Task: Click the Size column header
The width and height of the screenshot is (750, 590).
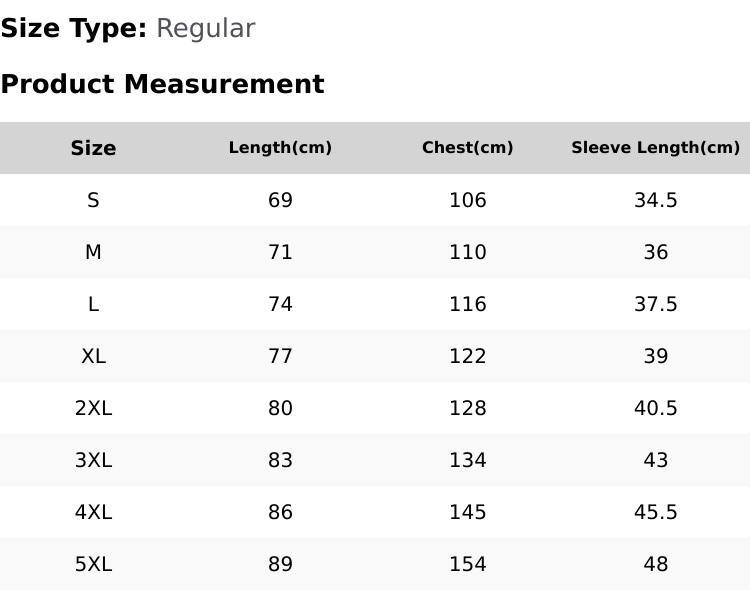Action: tap(93, 148)
